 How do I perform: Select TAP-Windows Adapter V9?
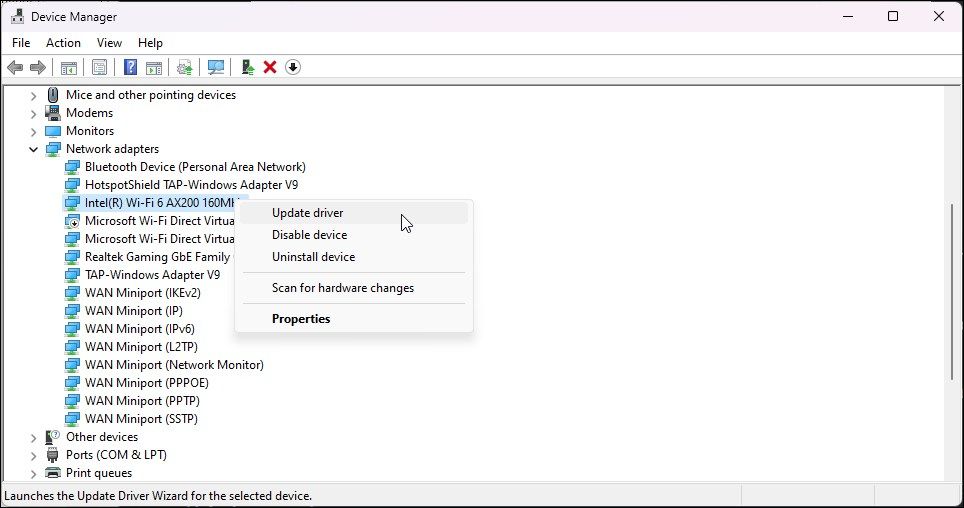(x=152, y=275)
